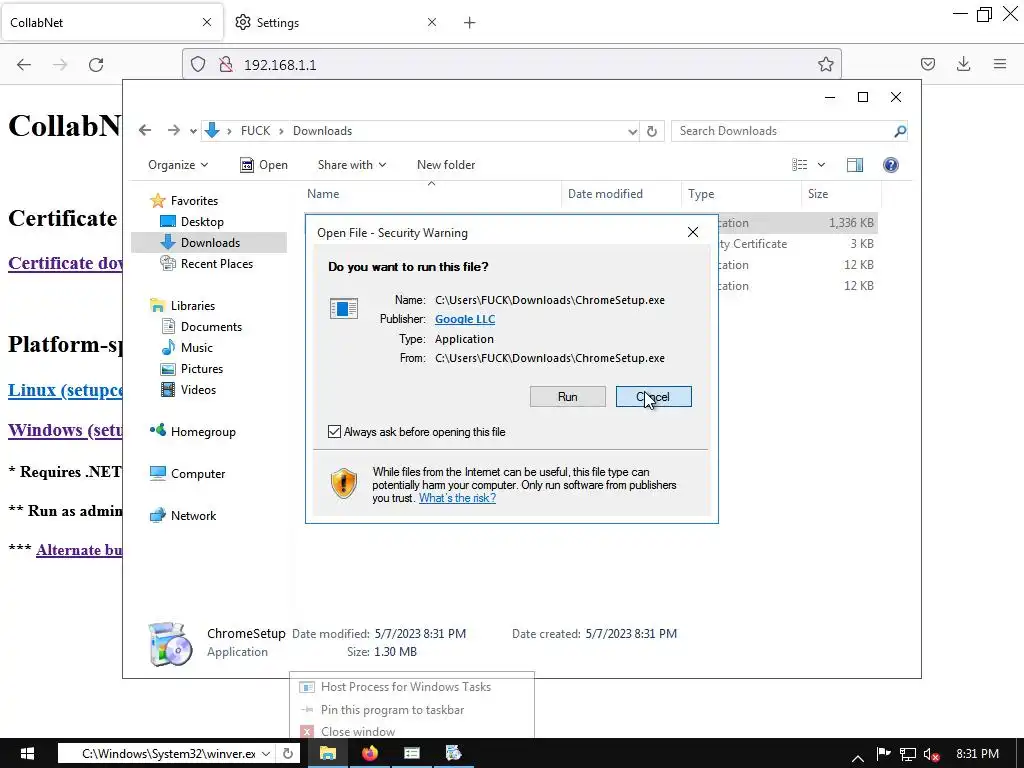This screenshot has width=1024, height=768.
Task: Switch to the CollabNet browser tab
Action: tap(111, 22)
